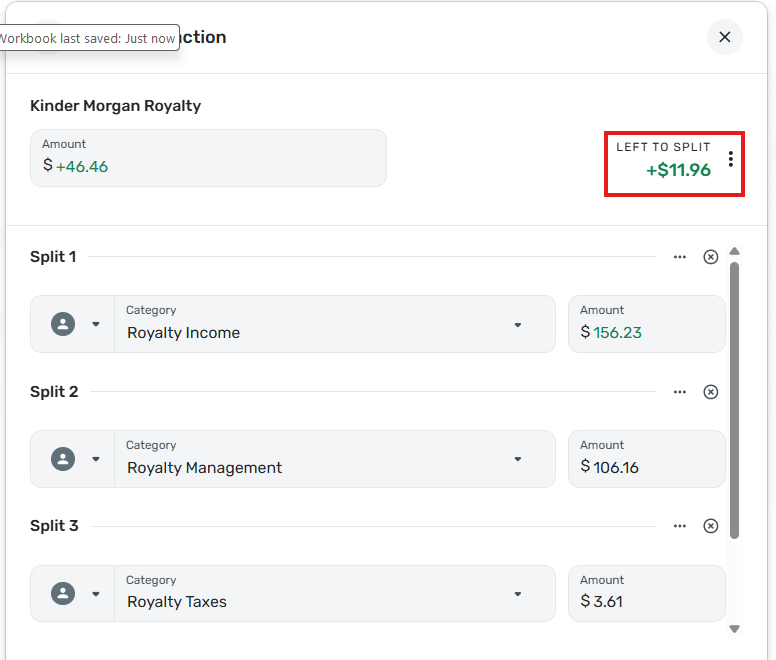Remove Split 2 with circled X
The width and height of the screenshot is (776, 660).
tap(711, 392)
